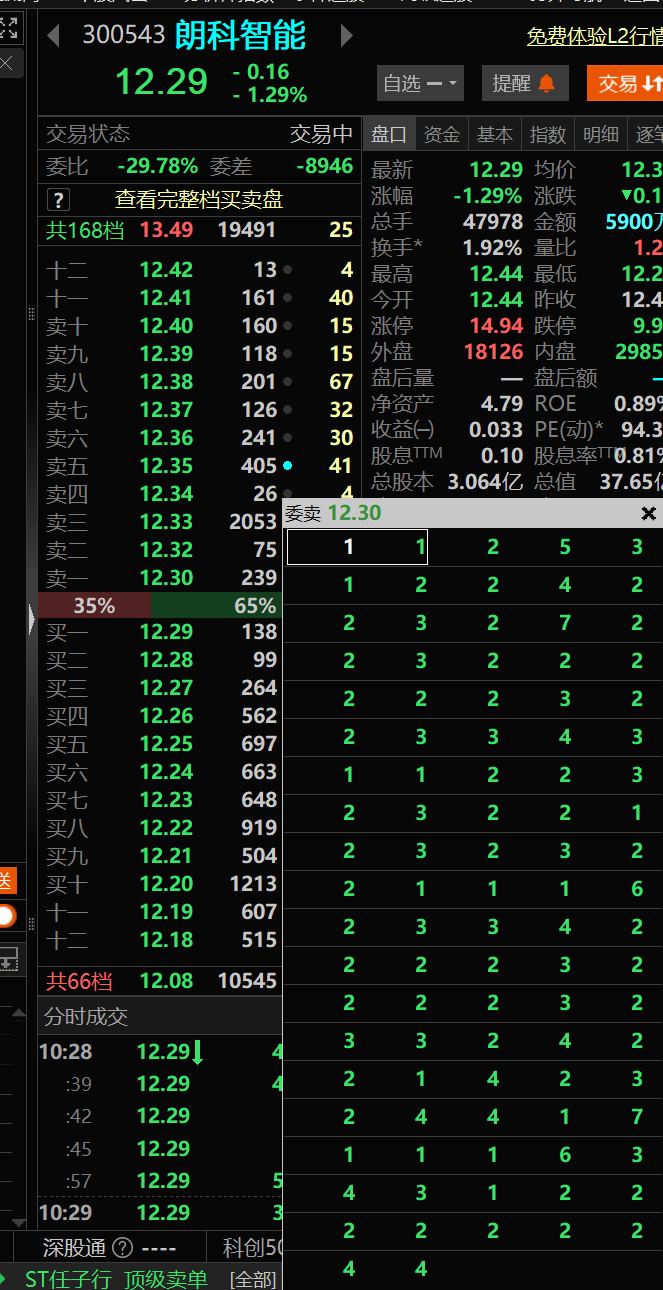
Task: Click 净资产 value 4.79
Action: coord(502,404)
